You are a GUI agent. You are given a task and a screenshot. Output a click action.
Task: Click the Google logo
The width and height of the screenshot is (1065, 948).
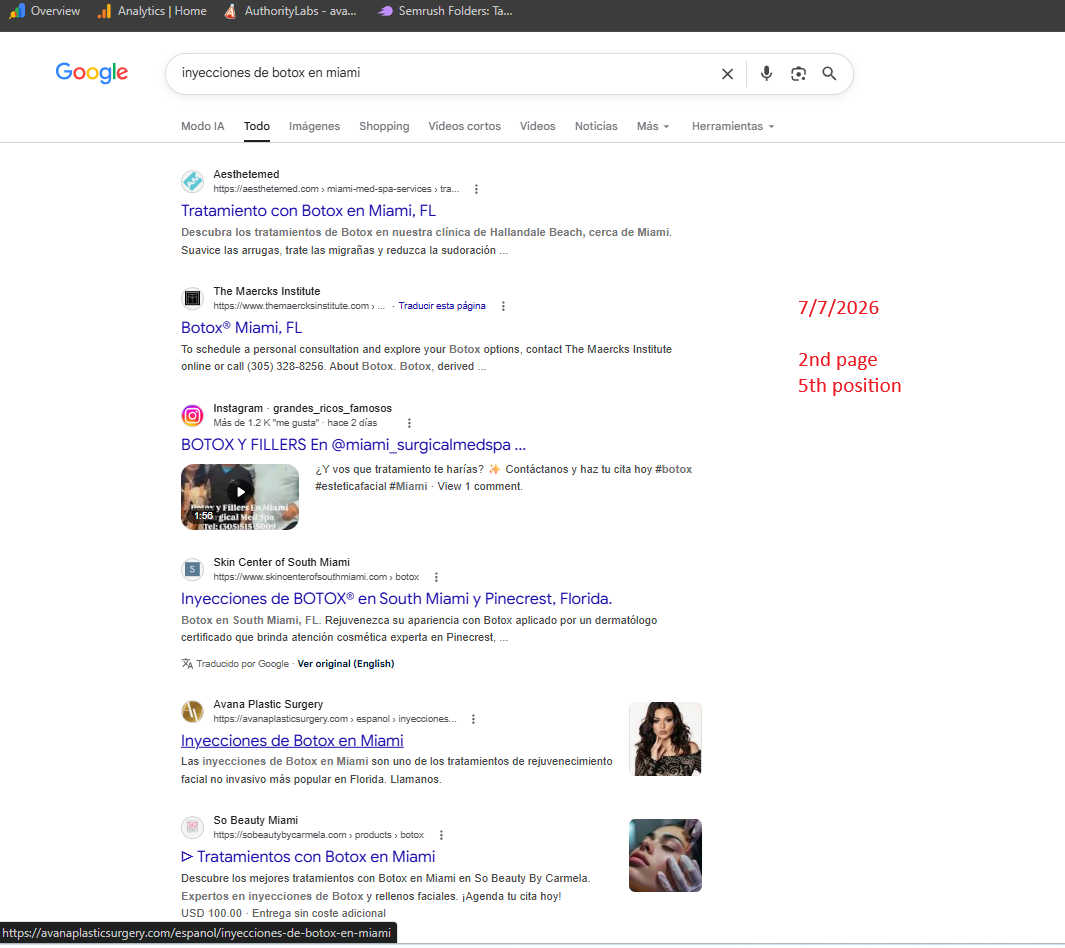[92, 72]
